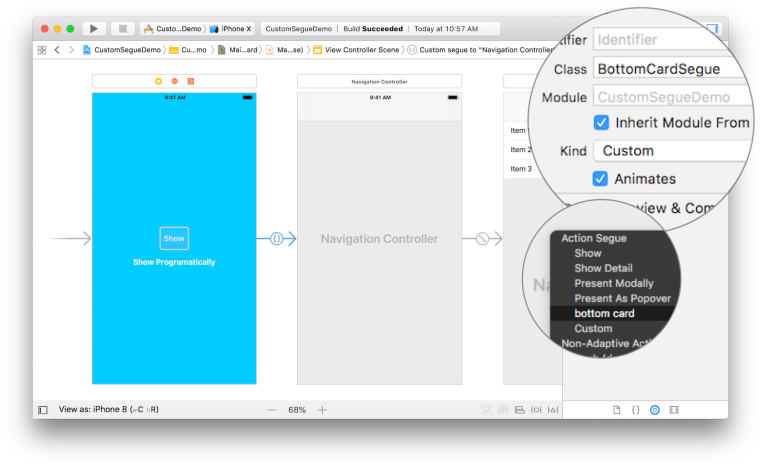Show the Media library

coord(674,410)
